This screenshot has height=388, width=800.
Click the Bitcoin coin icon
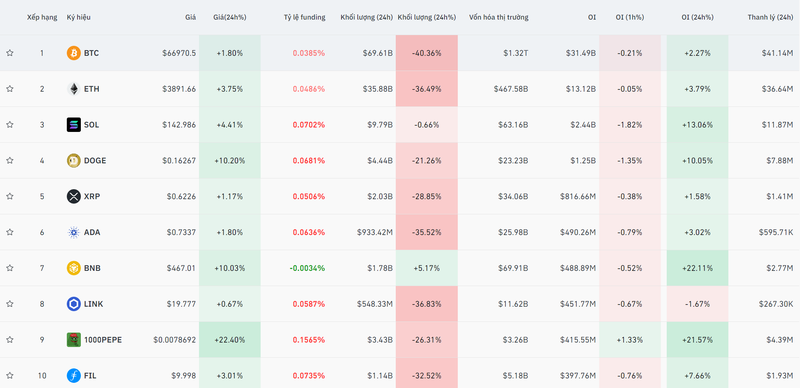(73, 53)
